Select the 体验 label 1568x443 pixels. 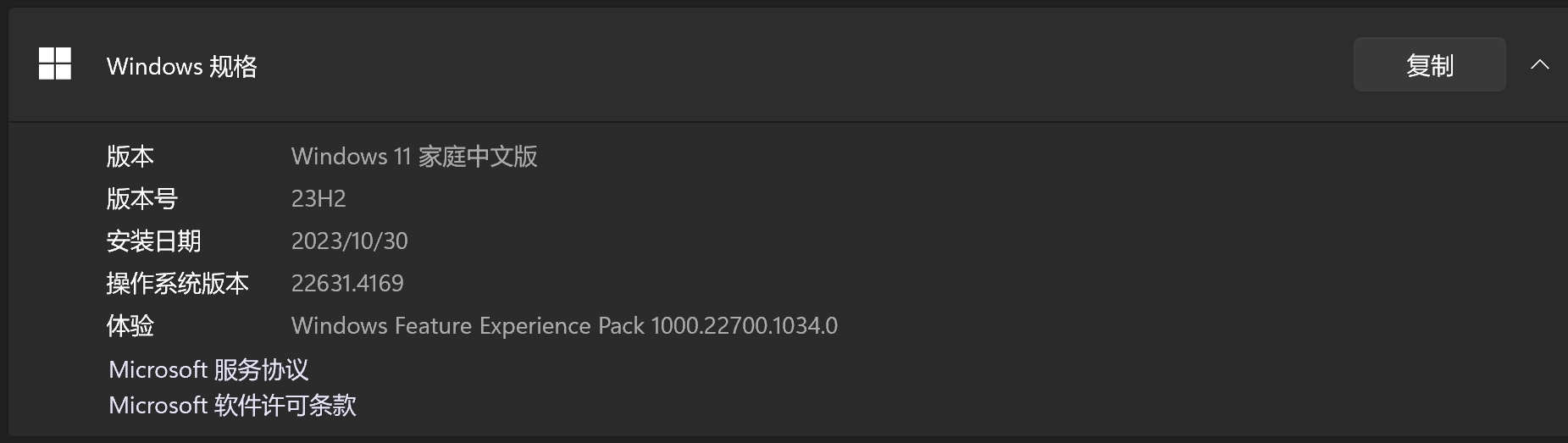130,325
